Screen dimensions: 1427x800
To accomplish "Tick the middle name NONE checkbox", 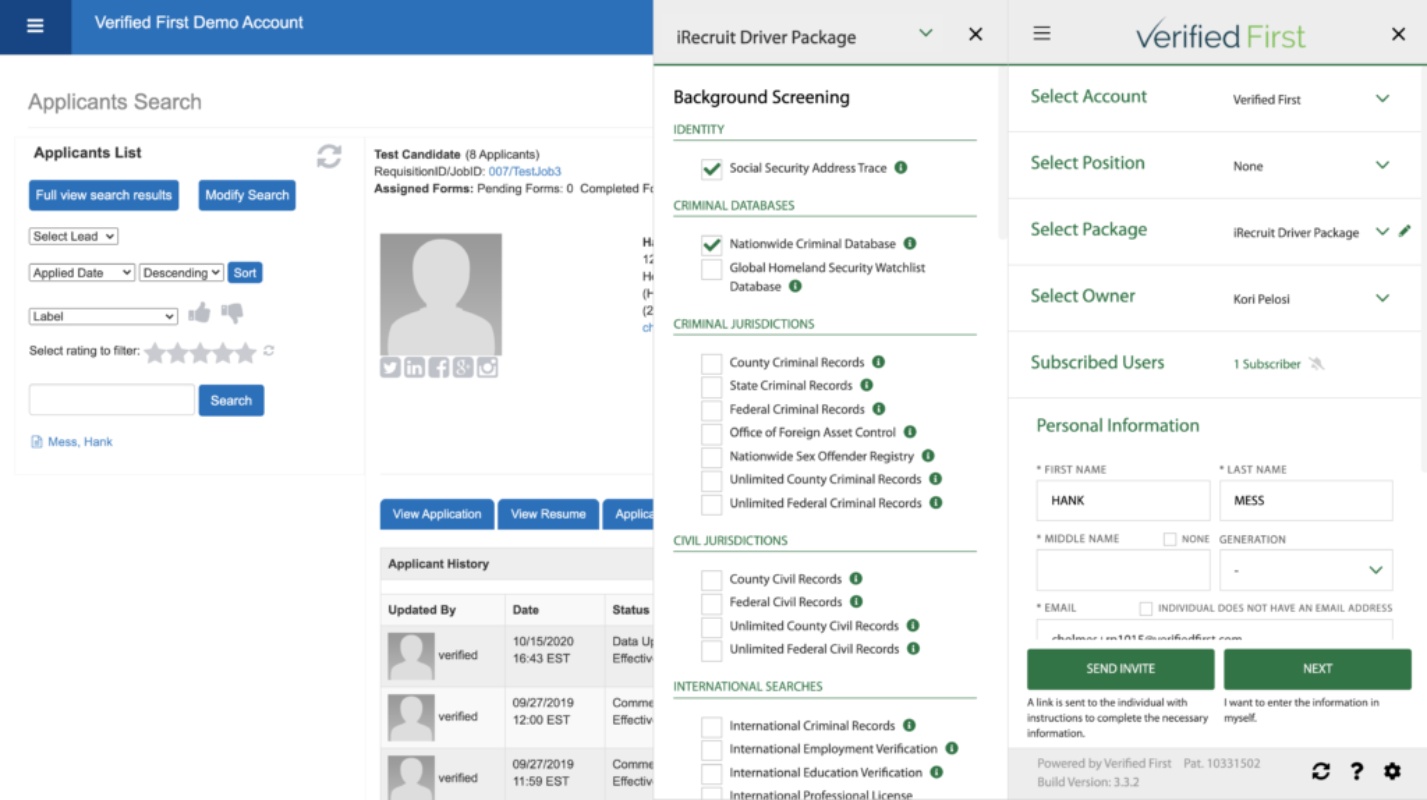I will coord(1170,539).
